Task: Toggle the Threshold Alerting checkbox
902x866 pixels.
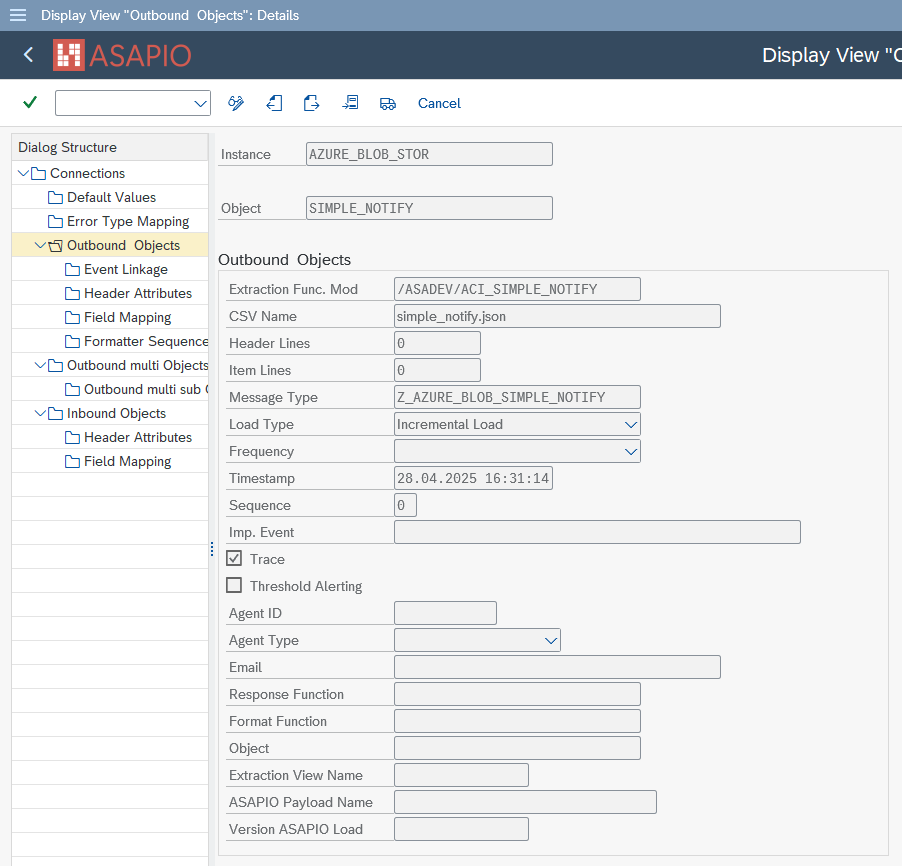Action: click(234, 585)
